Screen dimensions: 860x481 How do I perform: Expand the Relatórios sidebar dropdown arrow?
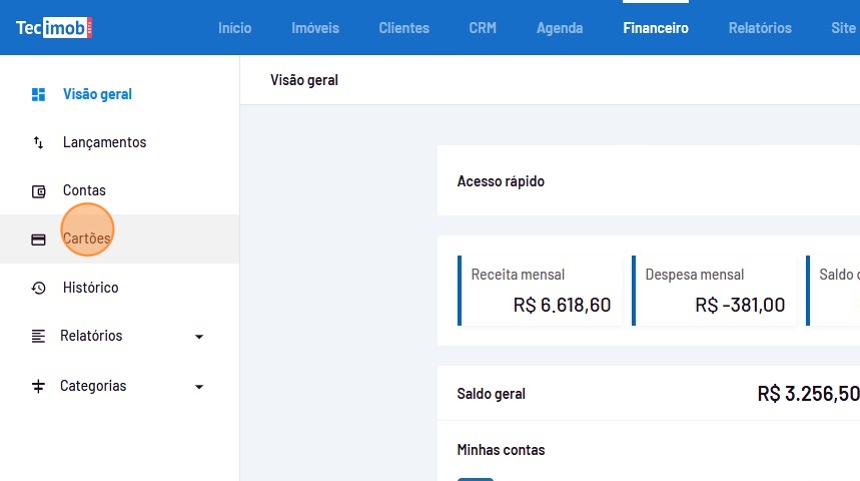199,337
